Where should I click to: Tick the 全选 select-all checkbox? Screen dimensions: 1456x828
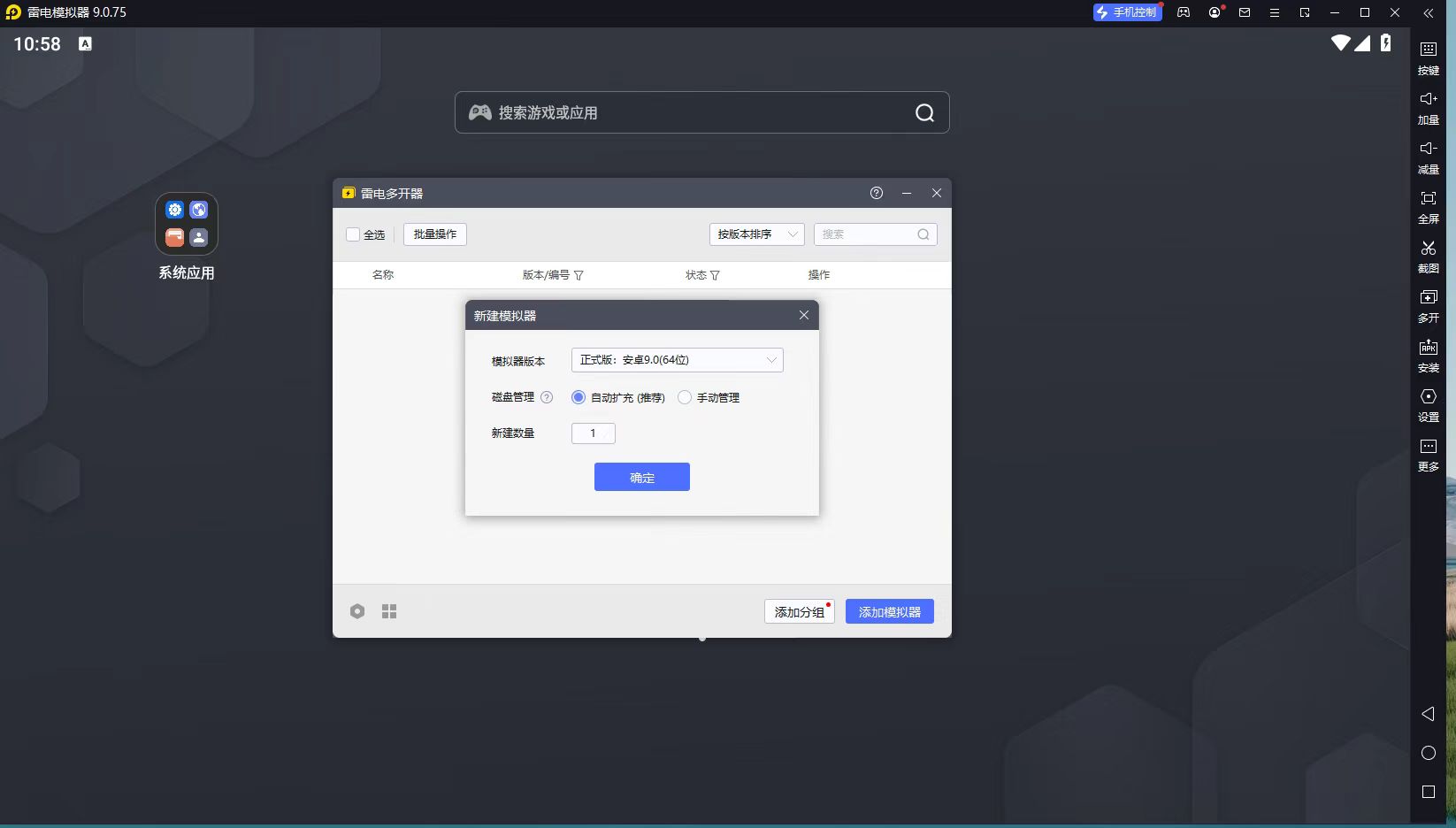pyautogui.click(x=353, y=234)
